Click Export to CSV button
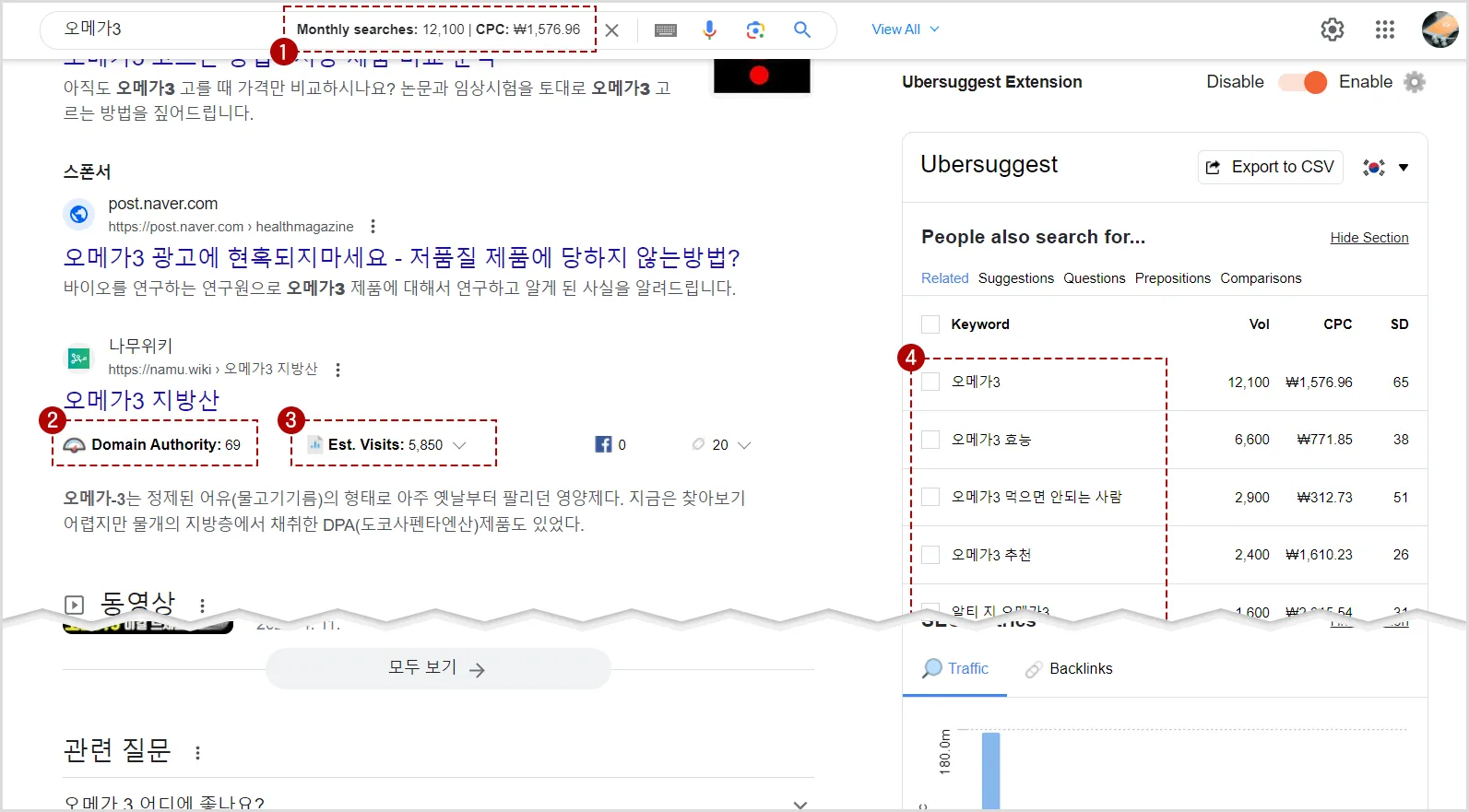1469x812 pixels. (1271, 167)
